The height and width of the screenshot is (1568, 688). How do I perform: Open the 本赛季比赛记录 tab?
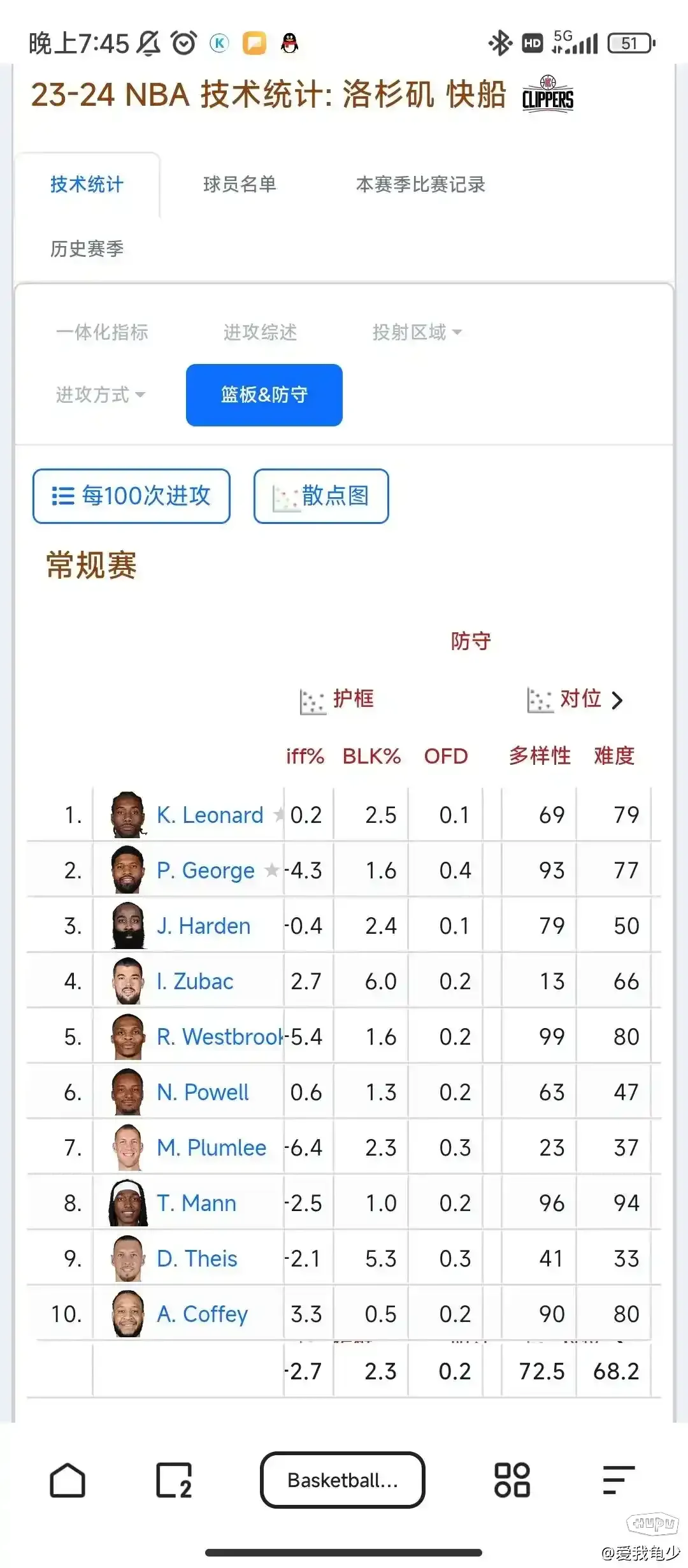[420, 185]
